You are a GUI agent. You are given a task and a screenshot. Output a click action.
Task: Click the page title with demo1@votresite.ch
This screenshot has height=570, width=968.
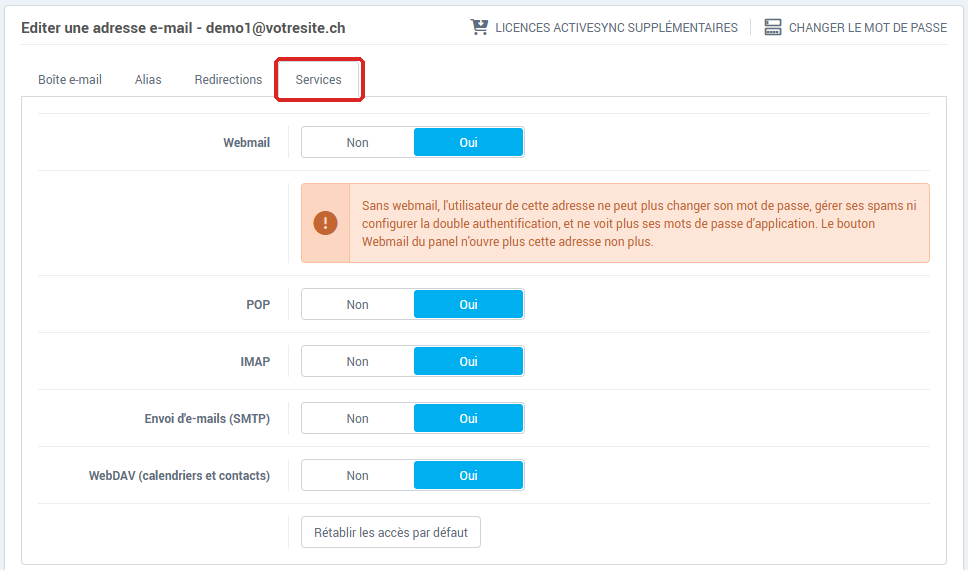pyautogui.click(x=183, y=28)
